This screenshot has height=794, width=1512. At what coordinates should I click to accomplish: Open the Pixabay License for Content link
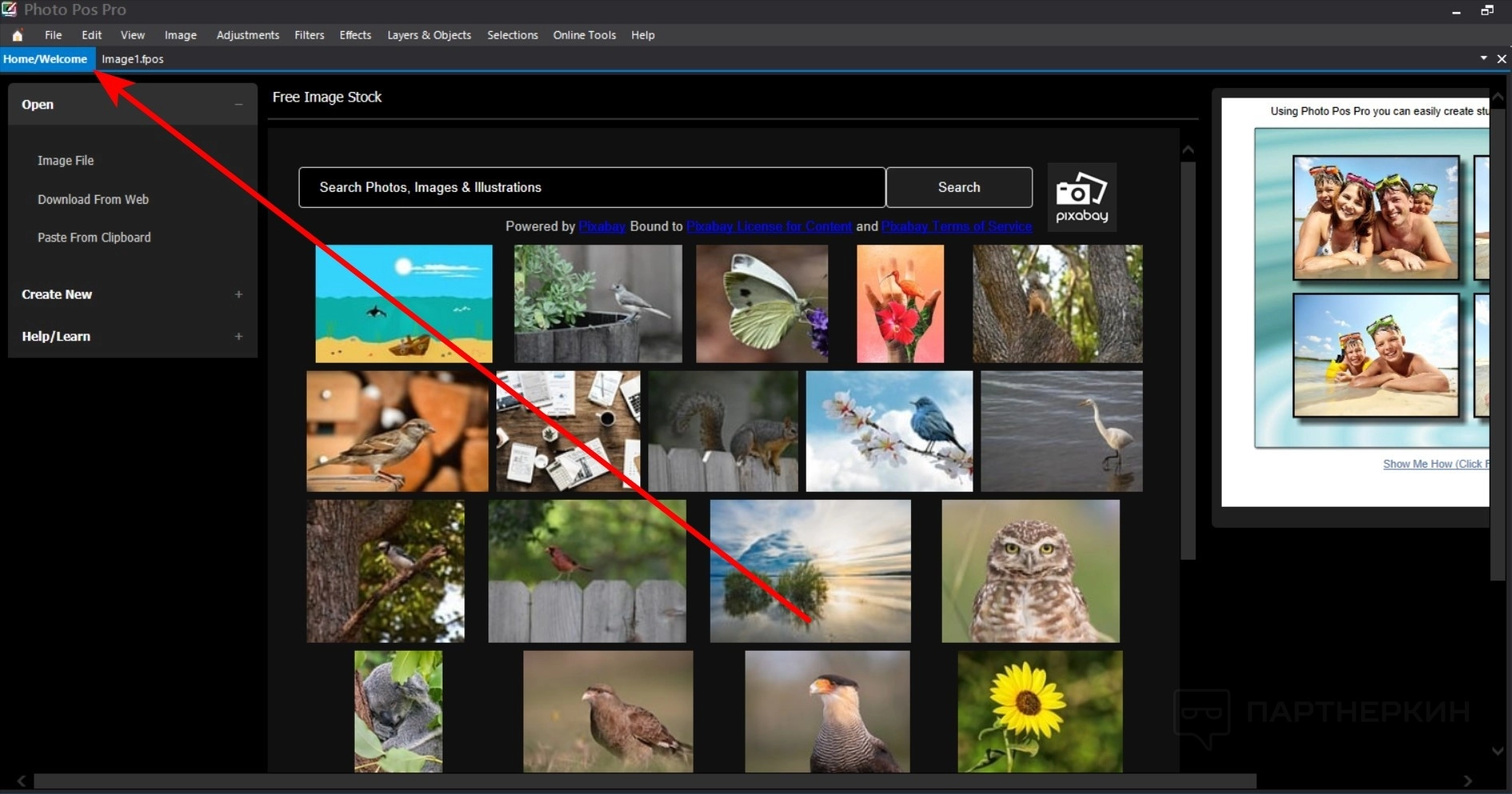point(769,226)
